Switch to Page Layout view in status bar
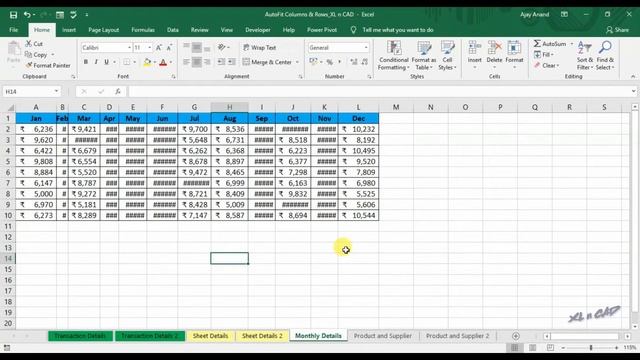Image resolution: width=640 pixels, height=360 pixels. 532,347
